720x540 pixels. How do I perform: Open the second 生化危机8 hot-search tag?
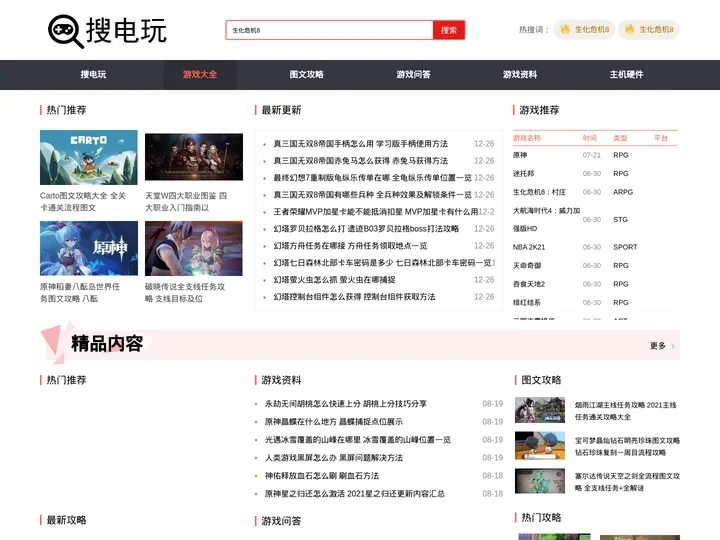648,29
